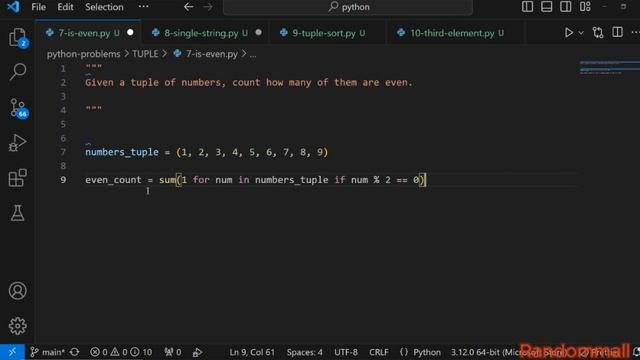Toggle the secondary sidebar layout
Screen dimensions: 640x360
566,7
